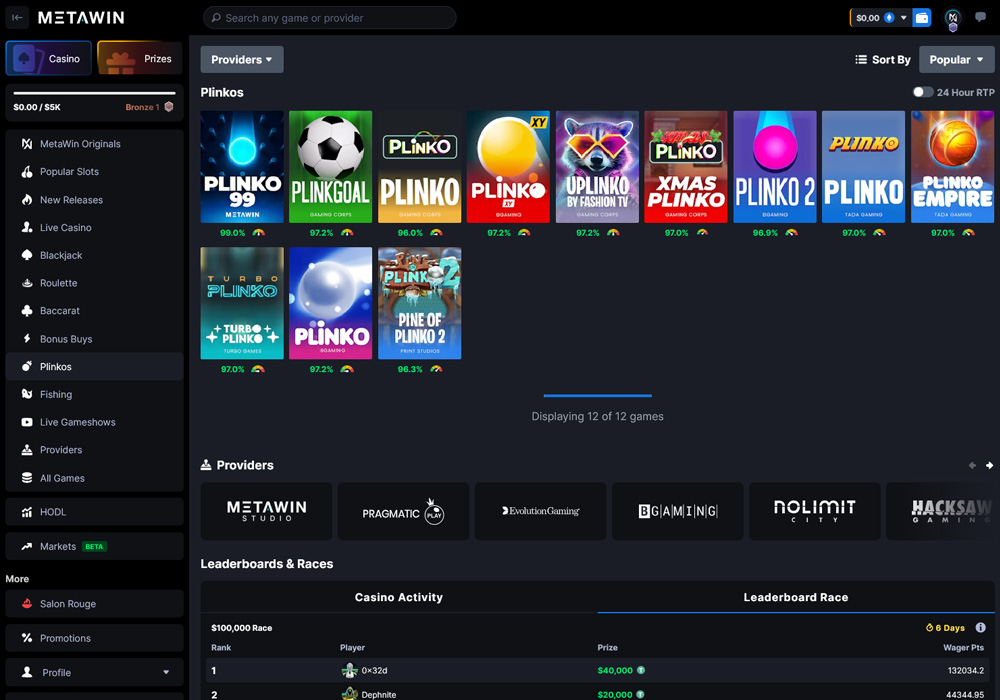Viewport: 1000px width, 700px height.
Task: Click the MetaWin Originals sidebar icon
Action: tap(27, 144)
